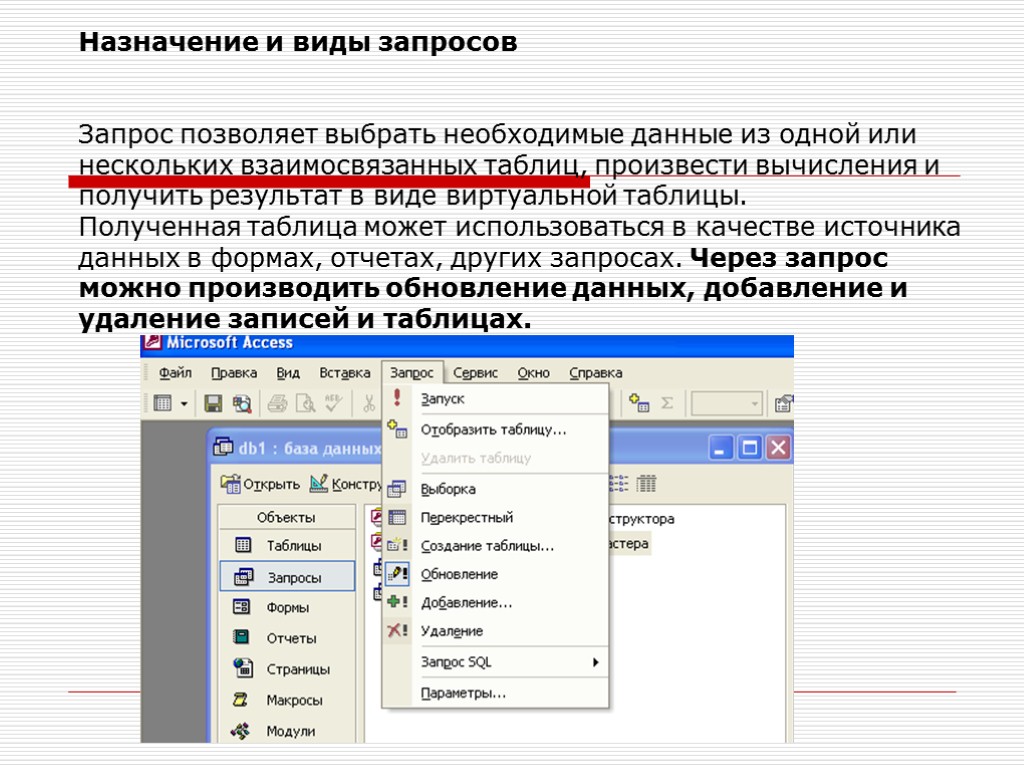Choose the Удаление query type
The height and width of the screenshot is (768, 1024).
coord(496,631)
